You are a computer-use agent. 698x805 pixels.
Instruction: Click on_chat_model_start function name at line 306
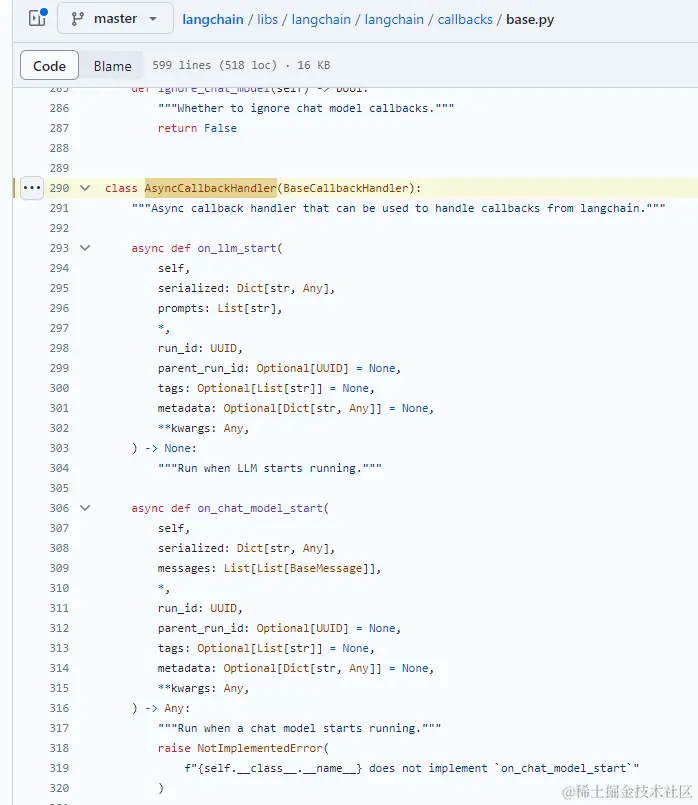260,508
